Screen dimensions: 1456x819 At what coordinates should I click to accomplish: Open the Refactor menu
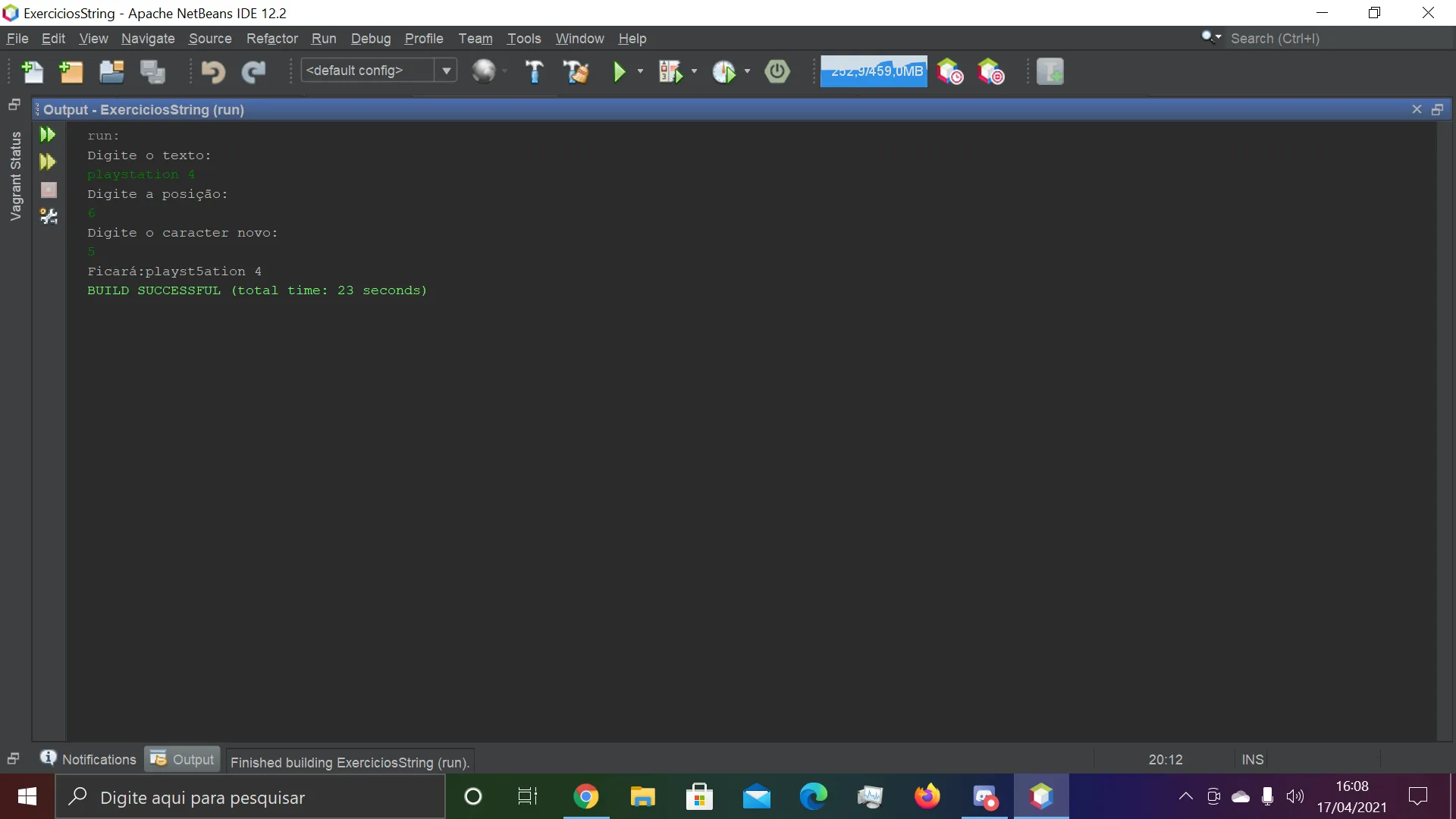(271, 39)
